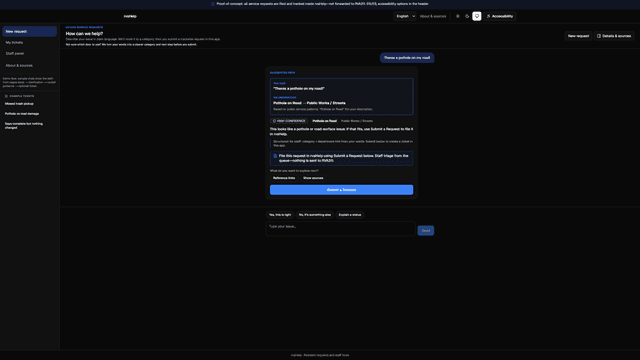Open the Accessibility options in the header

pos(500,16)
